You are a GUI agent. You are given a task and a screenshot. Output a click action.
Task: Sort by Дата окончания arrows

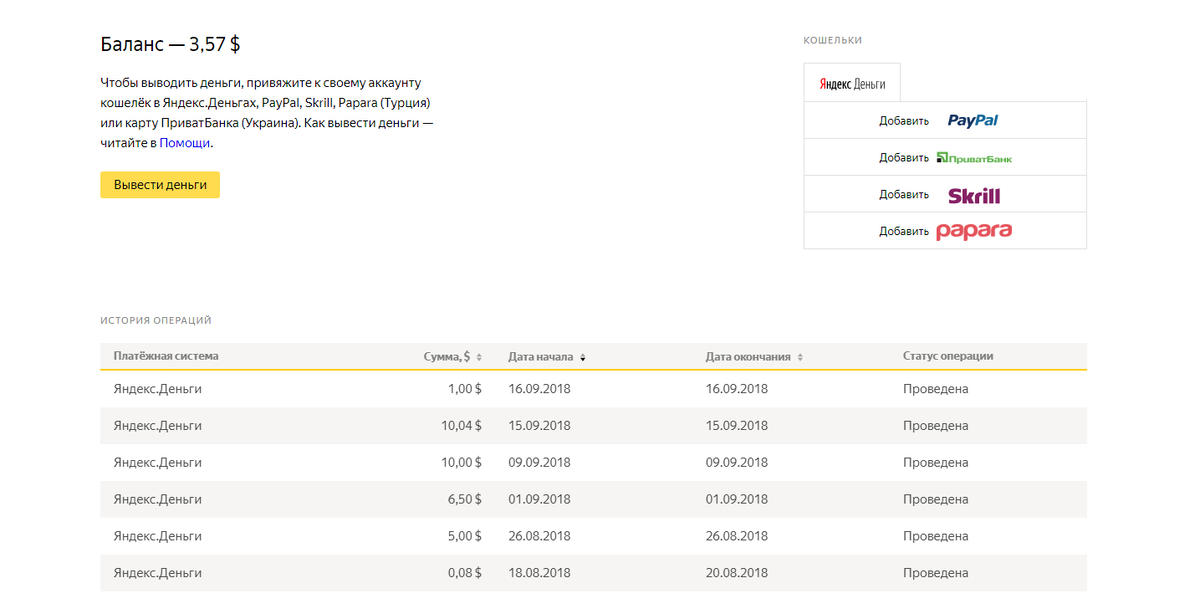800,357
